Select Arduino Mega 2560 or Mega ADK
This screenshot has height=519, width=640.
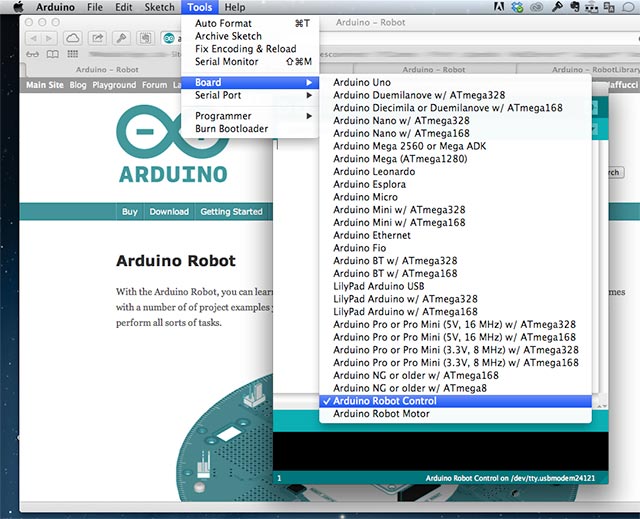(x=456, y=146)
